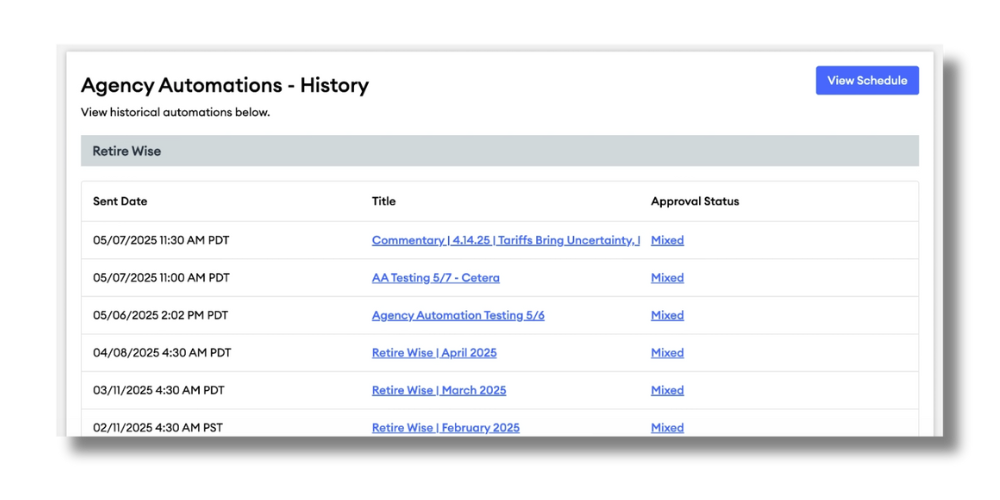Click the 05/06/2025 2:02 PM PDT date cell
The image size is (1000, 500).
160,315
